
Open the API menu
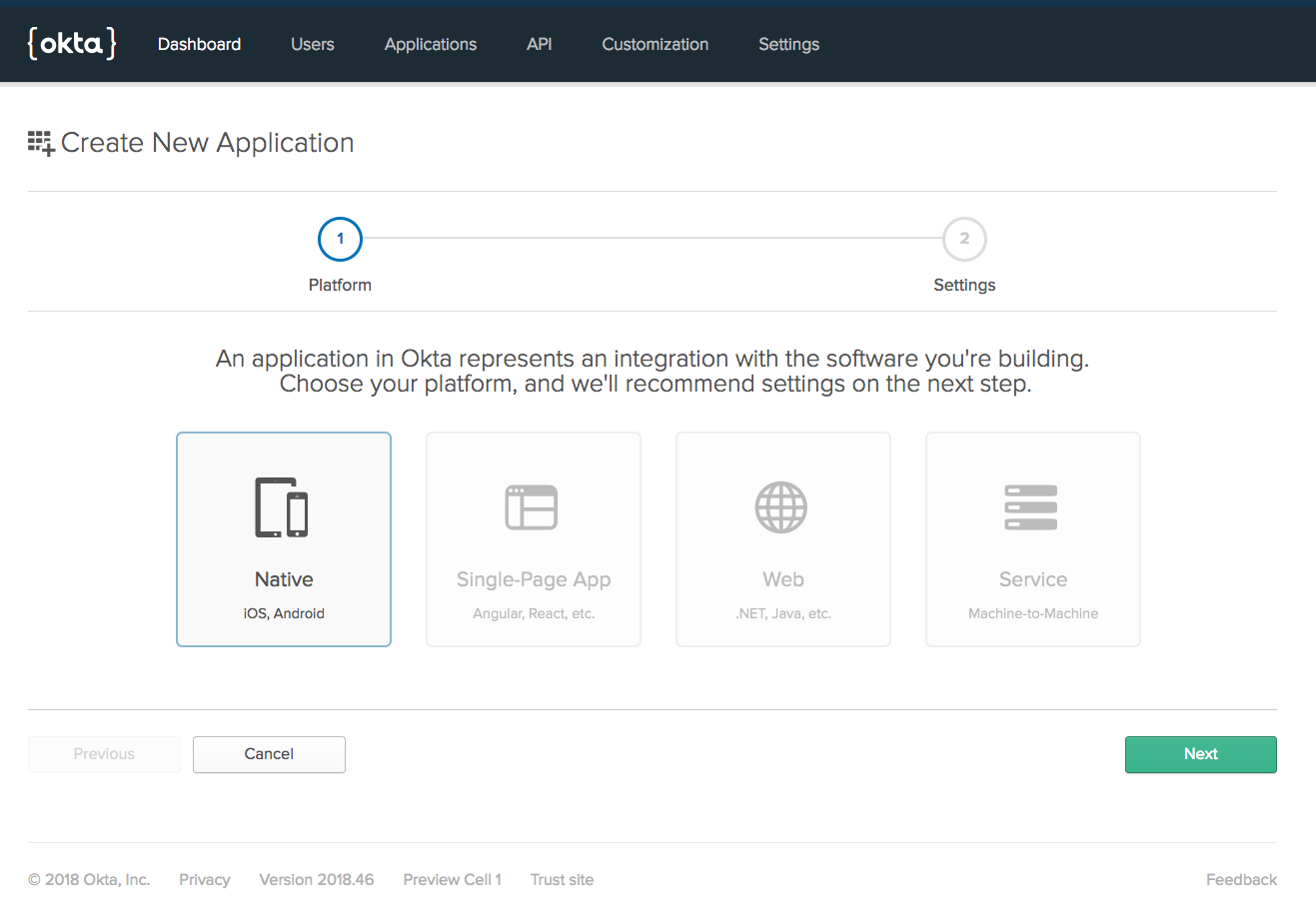click(x=540, y=44)
